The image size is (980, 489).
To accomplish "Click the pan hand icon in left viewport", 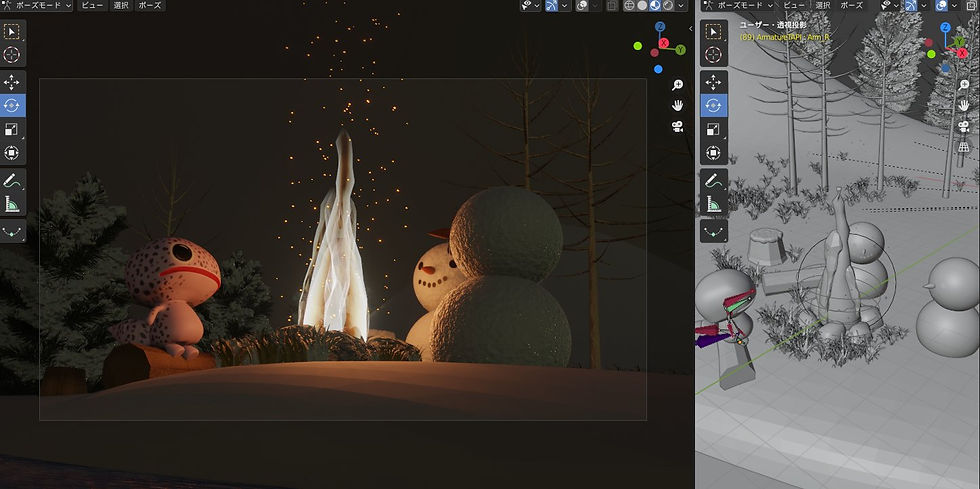I will click(677, 106).
